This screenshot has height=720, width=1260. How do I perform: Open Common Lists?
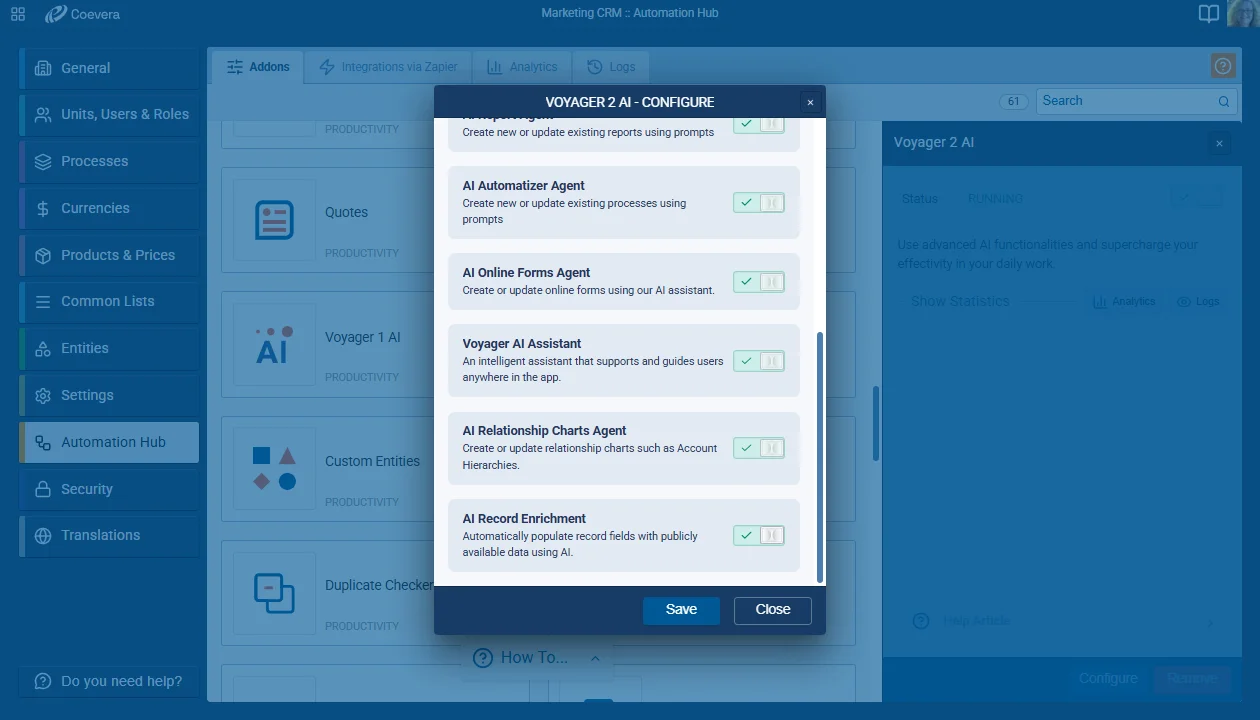click(109, 301)
